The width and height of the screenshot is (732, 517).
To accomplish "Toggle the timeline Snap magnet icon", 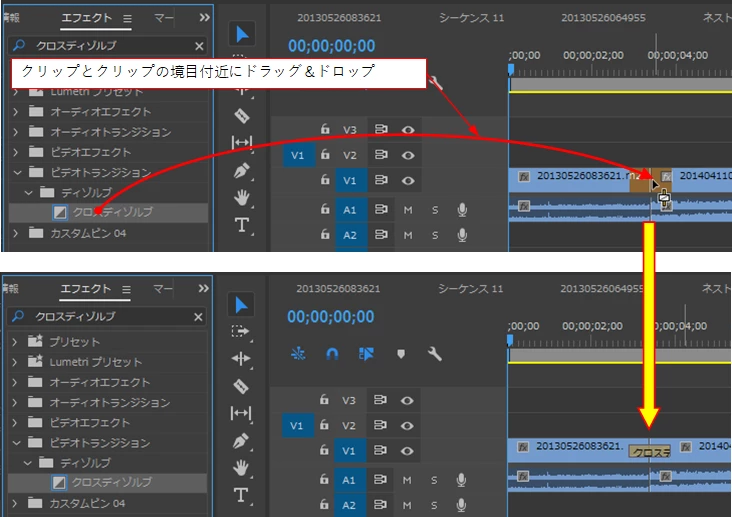I will point(332,354).
